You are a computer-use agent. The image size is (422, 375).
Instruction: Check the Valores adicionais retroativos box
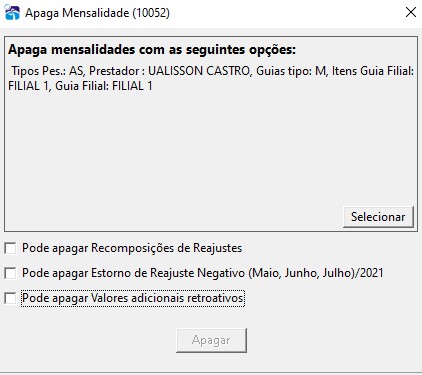point(10,298)
